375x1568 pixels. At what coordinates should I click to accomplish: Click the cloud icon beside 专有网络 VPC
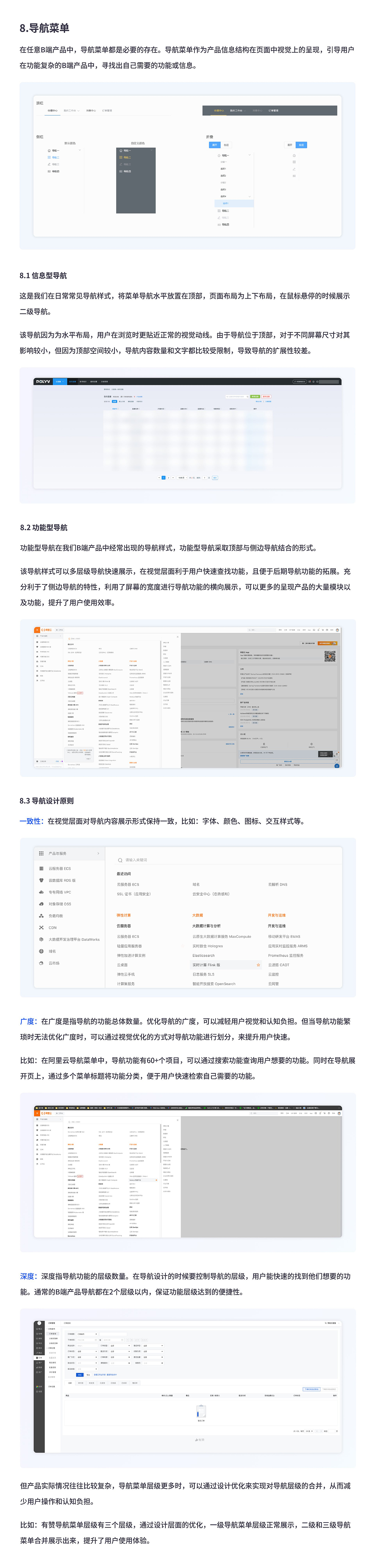pos(41,892)
